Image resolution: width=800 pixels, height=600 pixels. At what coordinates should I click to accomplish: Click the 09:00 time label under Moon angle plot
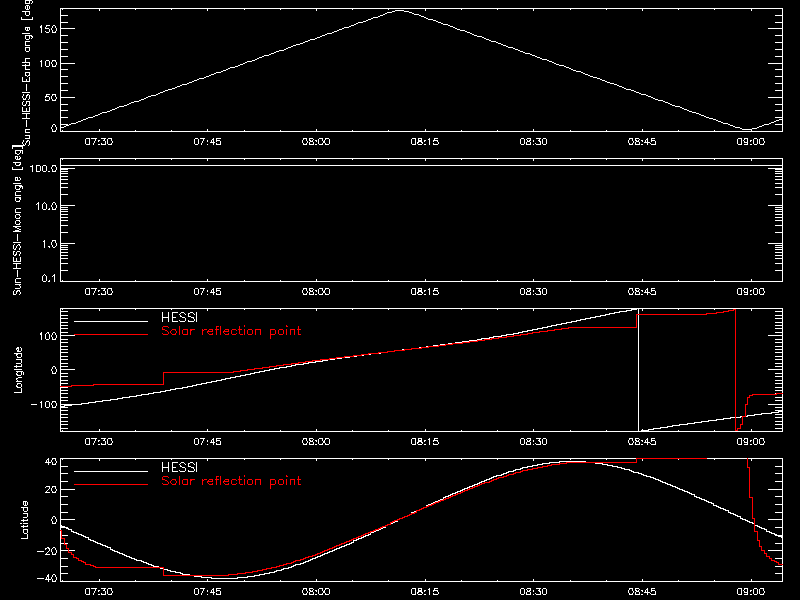751,292
